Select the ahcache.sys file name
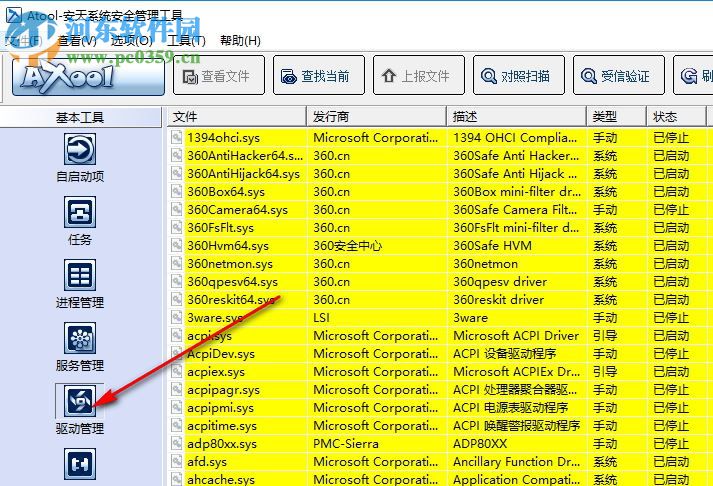 [x=221, y=479]
